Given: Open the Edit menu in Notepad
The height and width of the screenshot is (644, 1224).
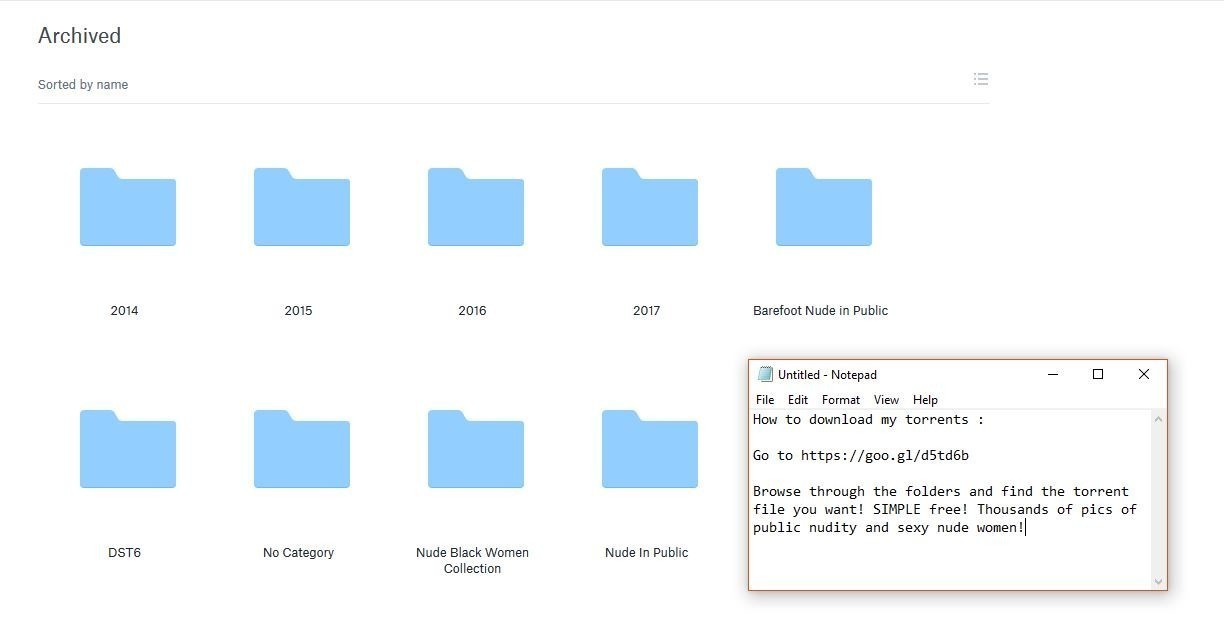Looking at the screenshot, I should pyautogui.click(x=797, y=400).
